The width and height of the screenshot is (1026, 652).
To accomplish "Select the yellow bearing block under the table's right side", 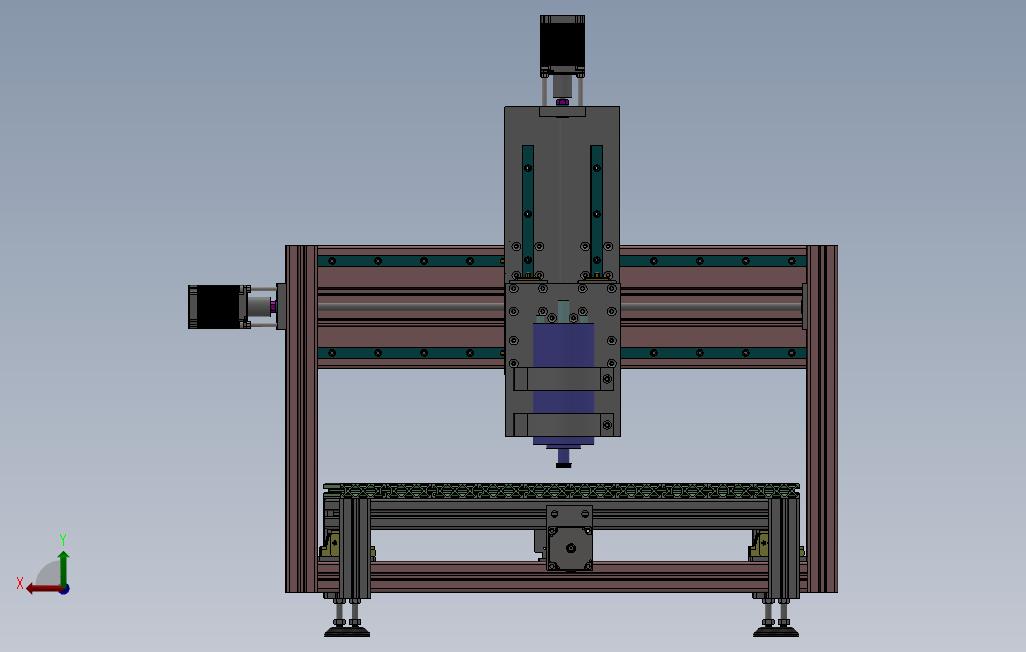I will point(760,546).
